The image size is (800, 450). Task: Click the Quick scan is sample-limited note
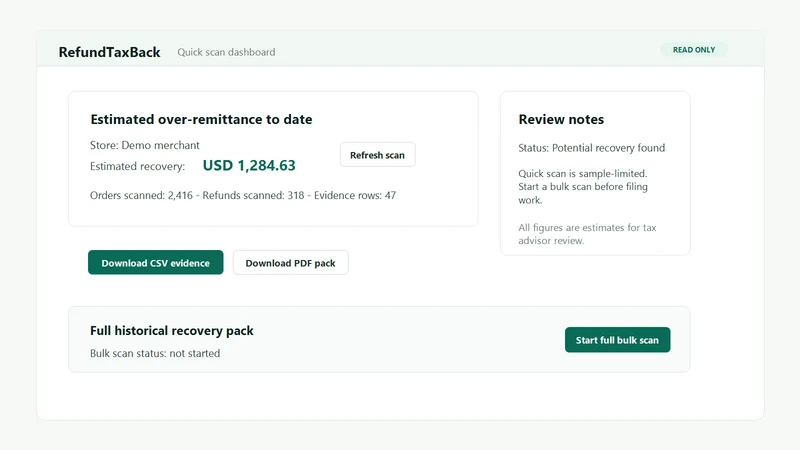click(x=583, y=187)
